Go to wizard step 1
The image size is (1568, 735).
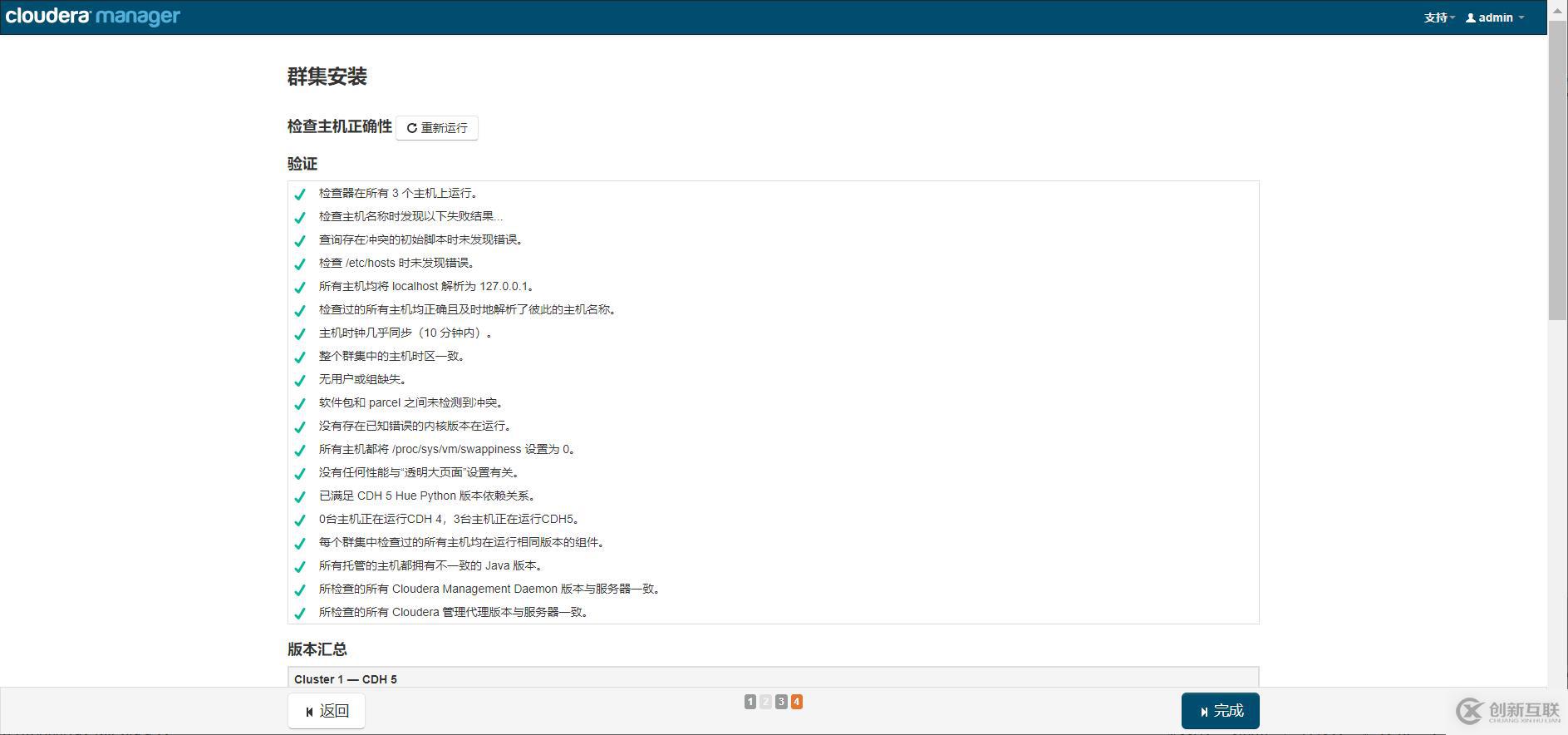click(750, 702)
